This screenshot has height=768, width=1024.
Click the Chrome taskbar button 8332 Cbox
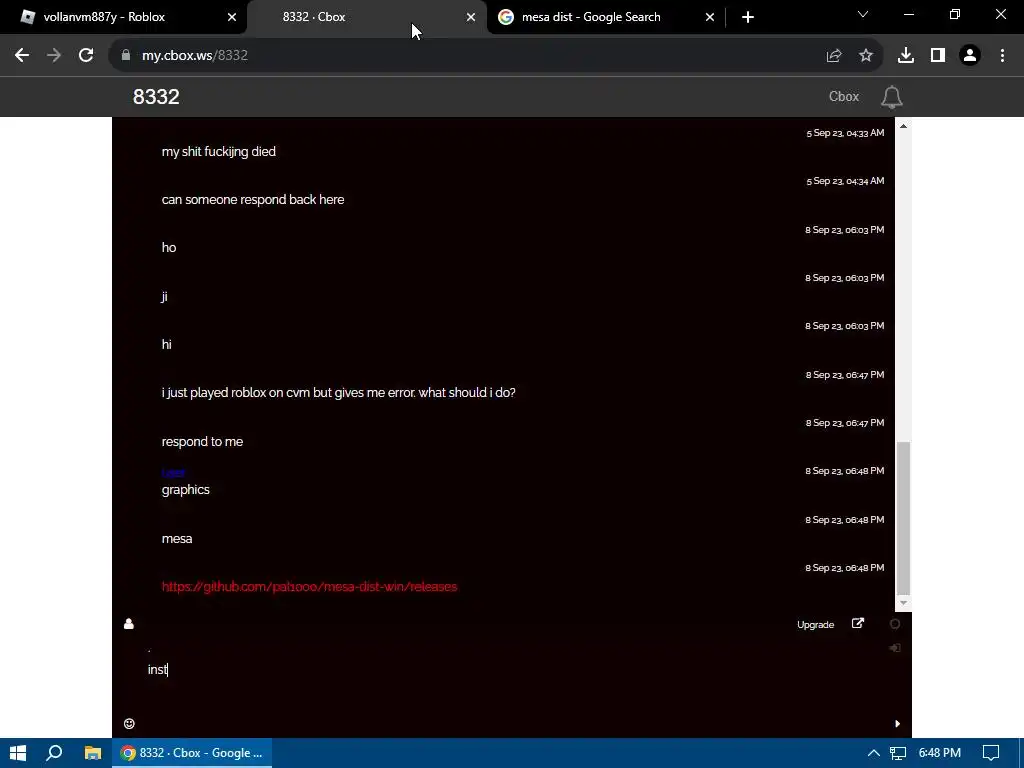(x=192, y=753)
